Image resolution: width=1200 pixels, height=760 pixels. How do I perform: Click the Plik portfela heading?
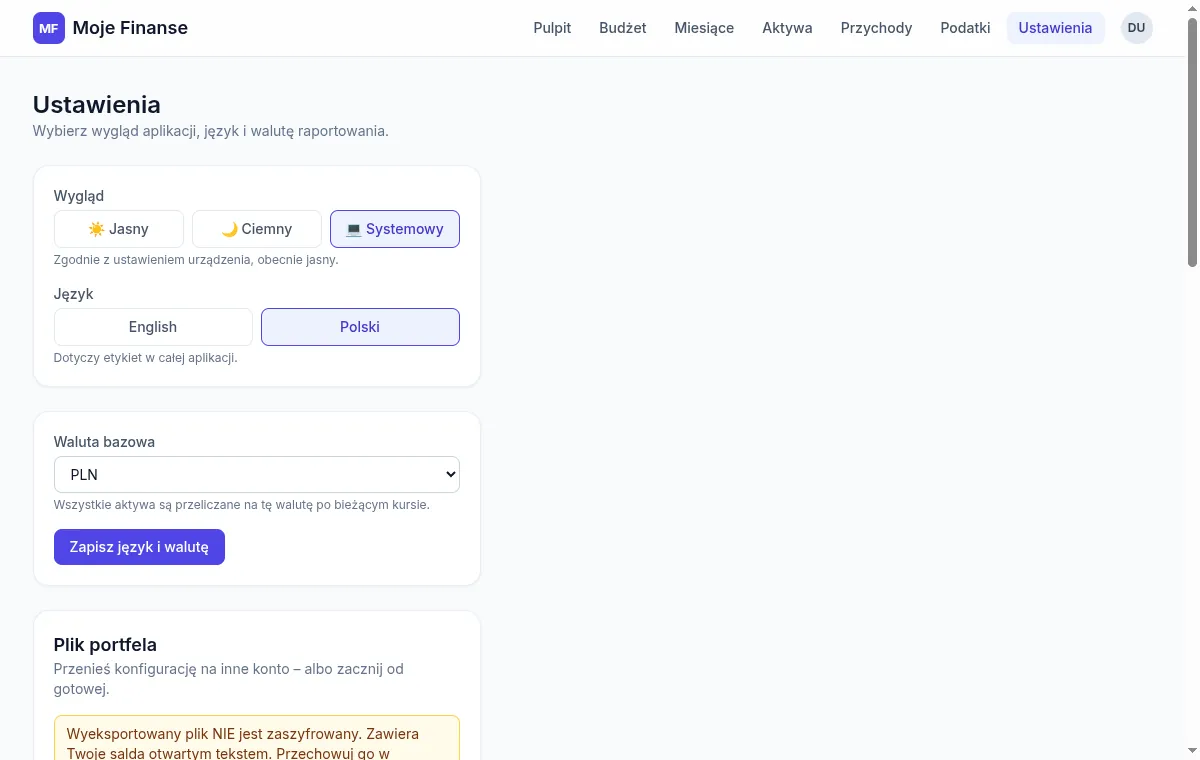[105, 645]
